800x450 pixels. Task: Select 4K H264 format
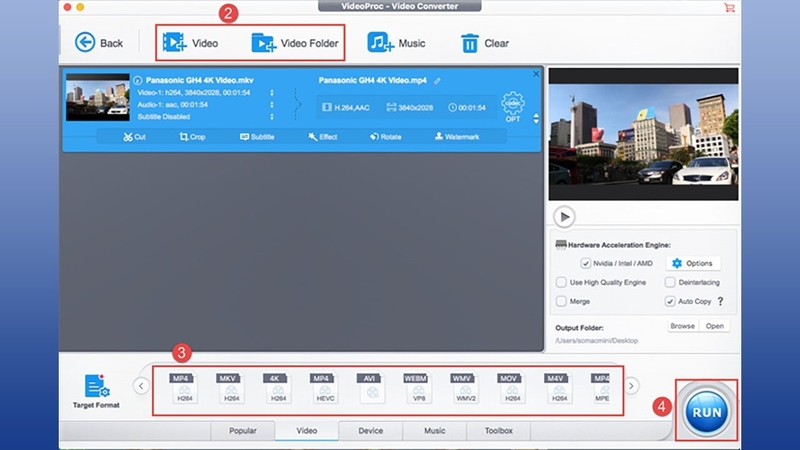[x=277, y=388]
